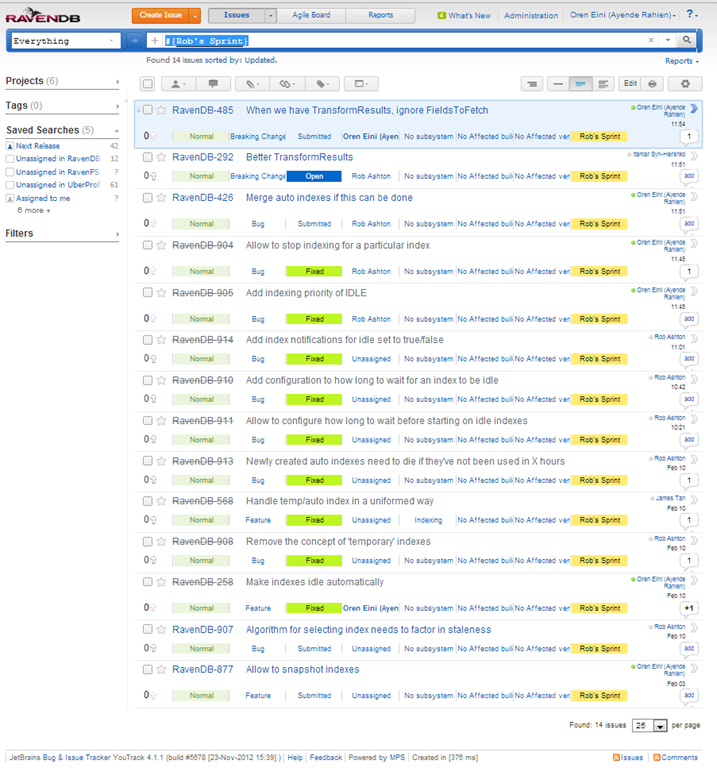The width and height of the screenshot is (717, 768).
Task: Click the print icon in toolbar
Action: pyautogui.click(x=652, y=84)
